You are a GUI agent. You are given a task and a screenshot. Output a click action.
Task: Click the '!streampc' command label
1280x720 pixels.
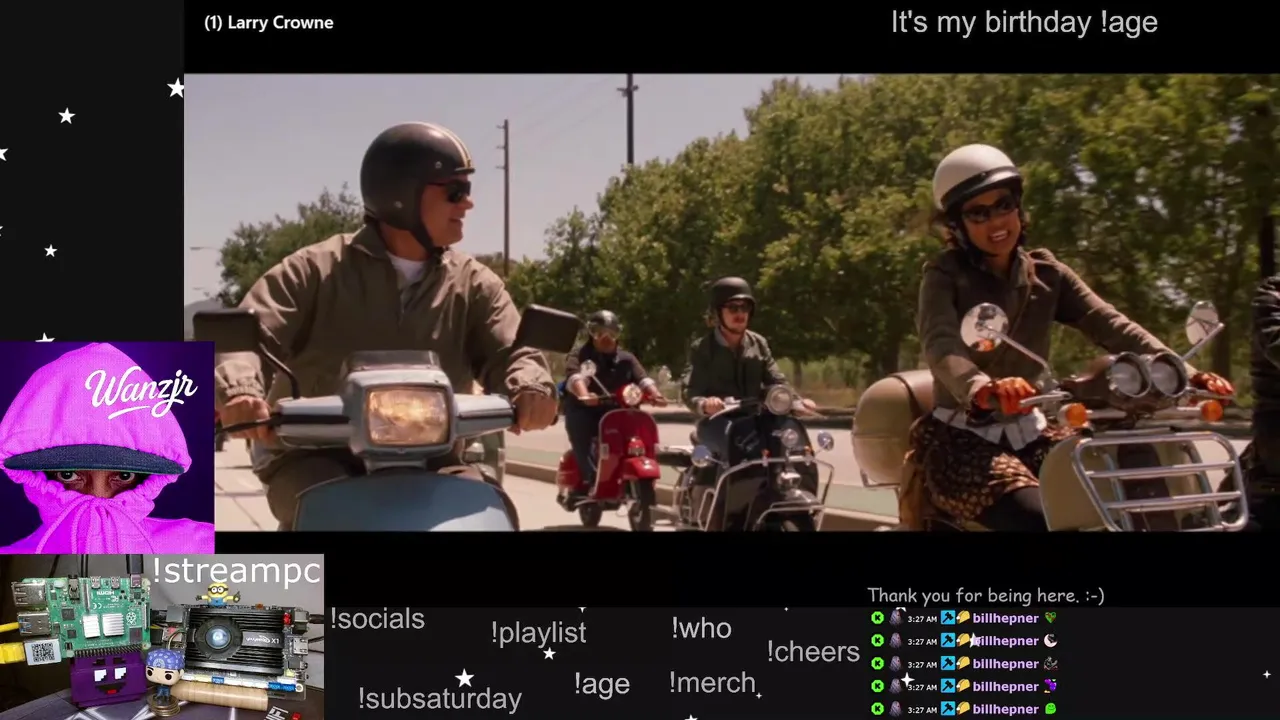[x=236, y=571]
